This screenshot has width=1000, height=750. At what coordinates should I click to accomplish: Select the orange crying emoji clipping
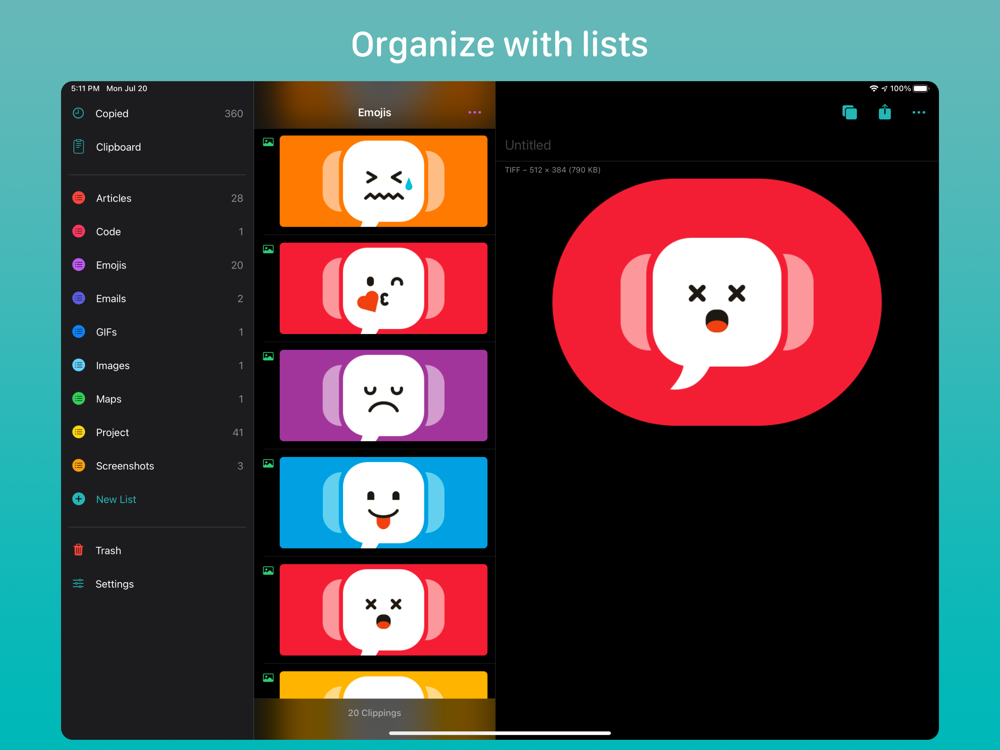[x=383, y=181]
